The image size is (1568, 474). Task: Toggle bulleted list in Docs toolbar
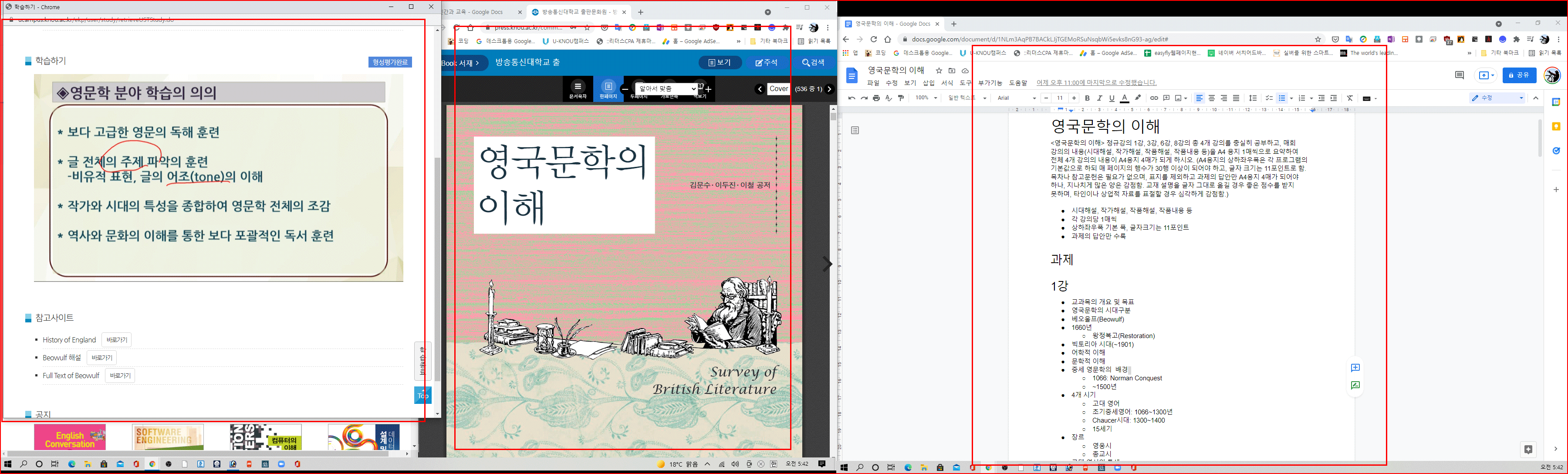pyautogui.click(x=1282, y=98)
